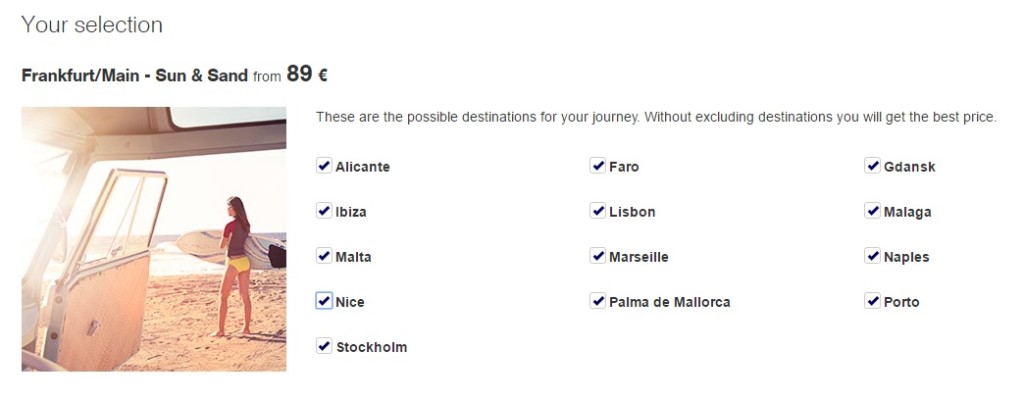The width and height of the screenshot is (1024, 400).
Task: Exclude Palma de Mallorca via checkbox
Action: 597,301
